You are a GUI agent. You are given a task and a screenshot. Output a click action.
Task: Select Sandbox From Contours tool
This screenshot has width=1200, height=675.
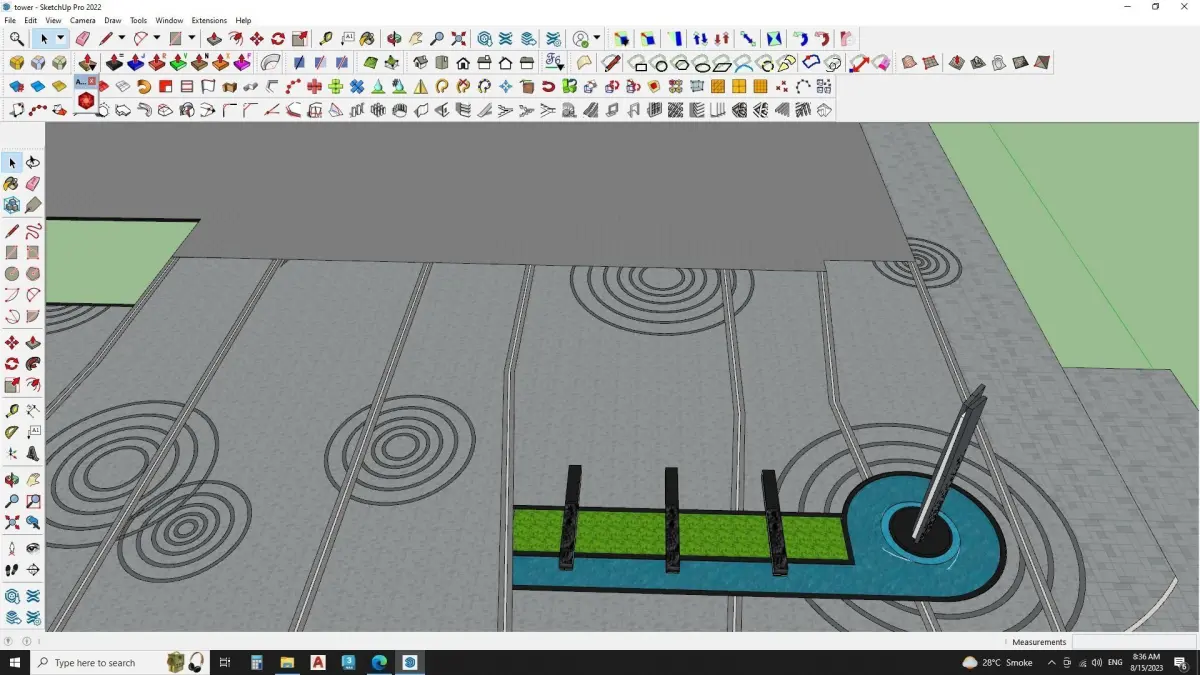coord(909,62)
